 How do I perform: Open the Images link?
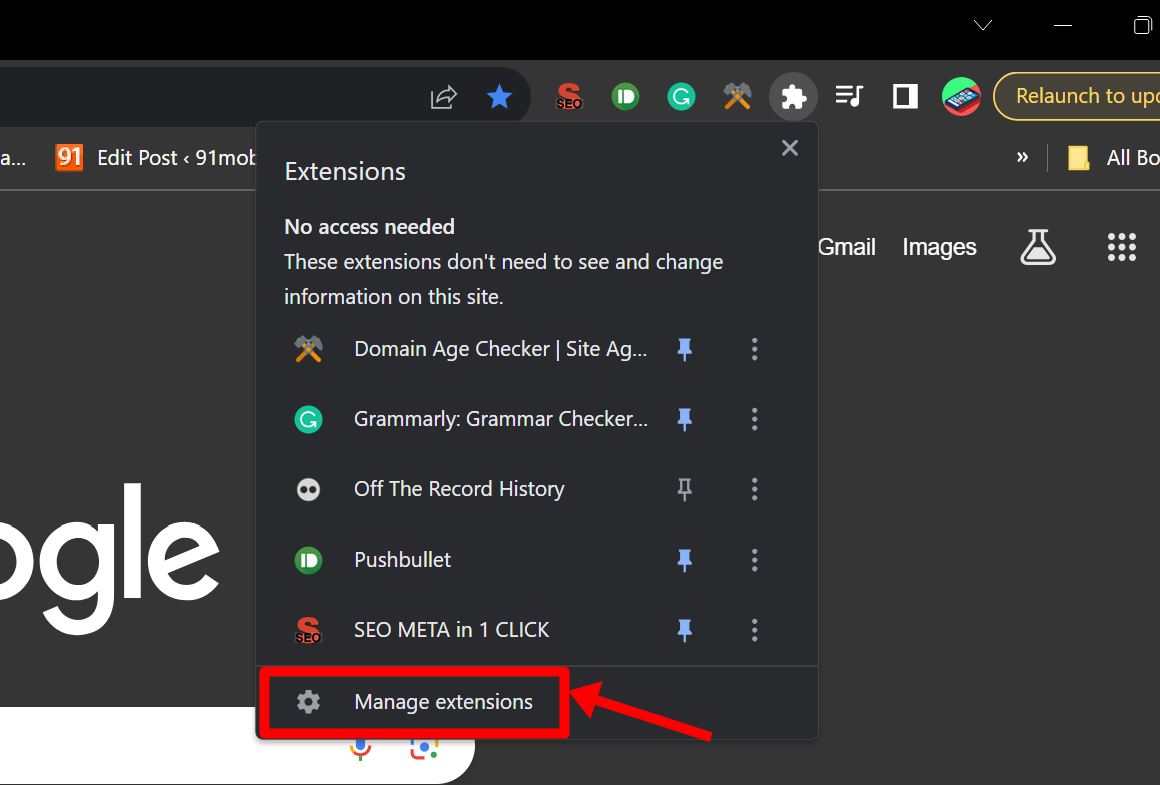(x=939, y=247)
